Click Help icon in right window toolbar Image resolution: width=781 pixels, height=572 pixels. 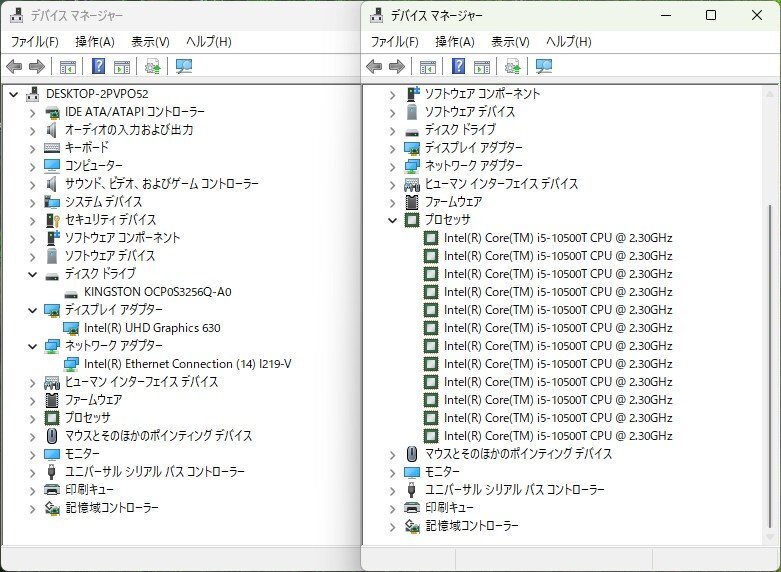click(459, 66)
